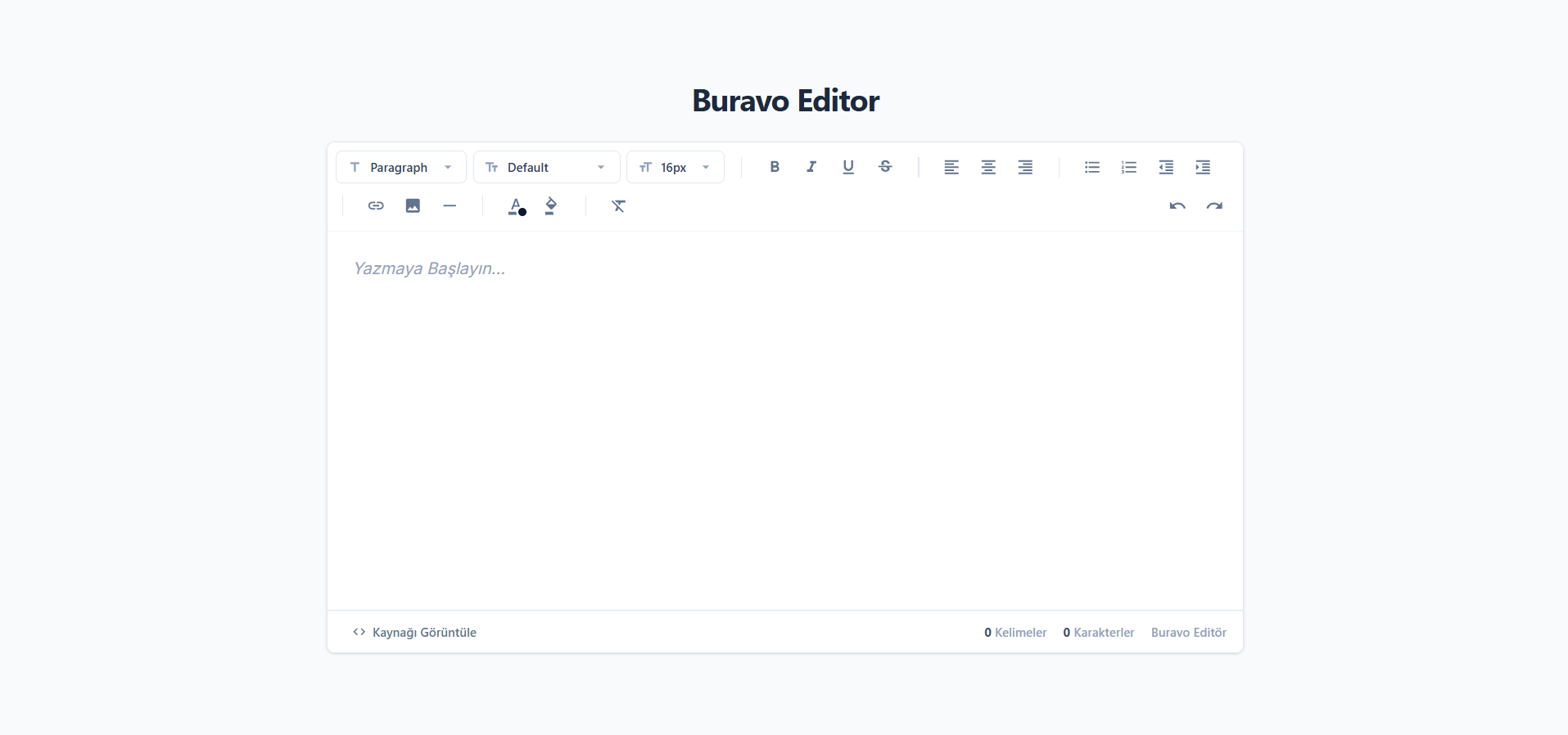Image resolution: width=1568 pixels, height=735 pixels.
Task: Click the Kaynağı Görüntüle button
Action: [x=415, y=632]
